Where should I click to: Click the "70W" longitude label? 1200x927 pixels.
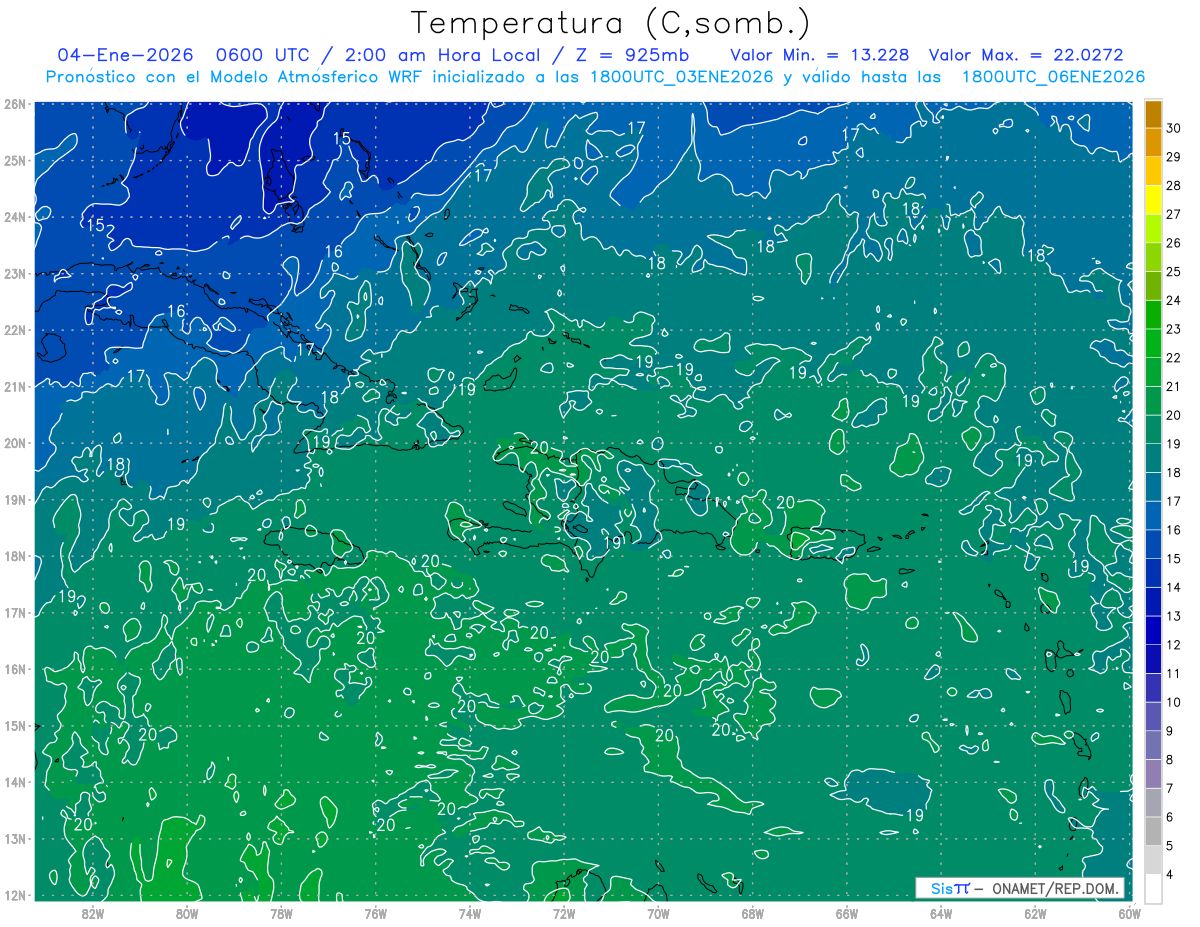coord(658,913)
